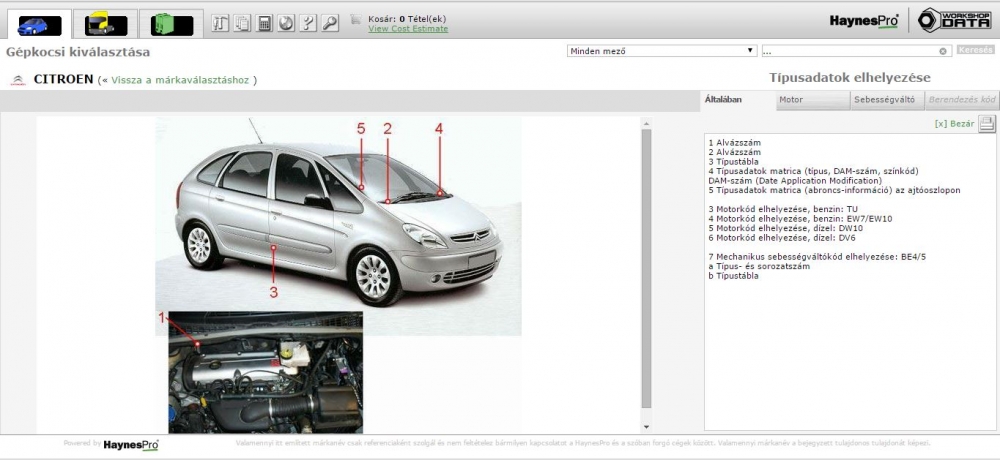Screen dimensions: 1000x460
Task: Click '5 Motorkód elhelyezése, dízel: DW10'
Action: tap(786, 228)
